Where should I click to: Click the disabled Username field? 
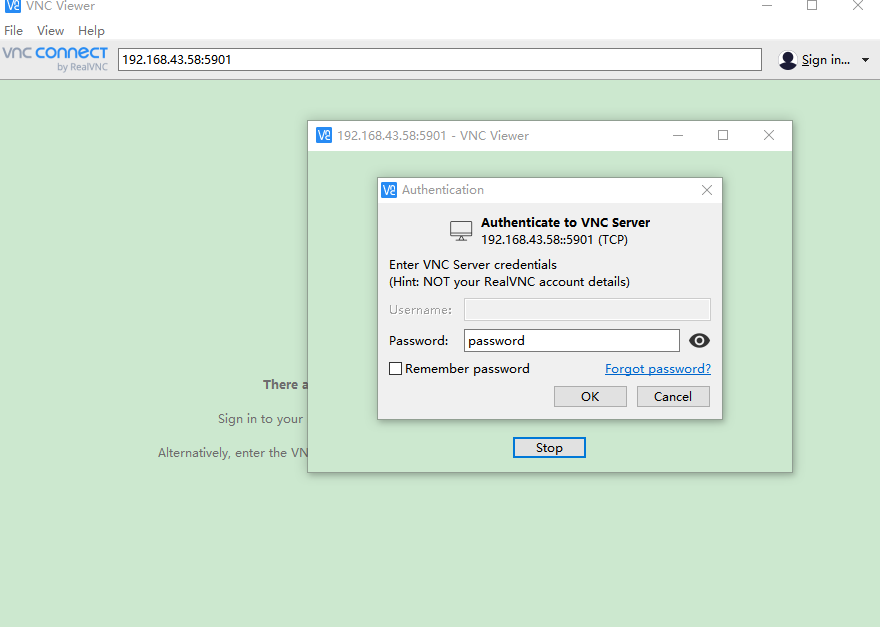click(x=587, y=310)
